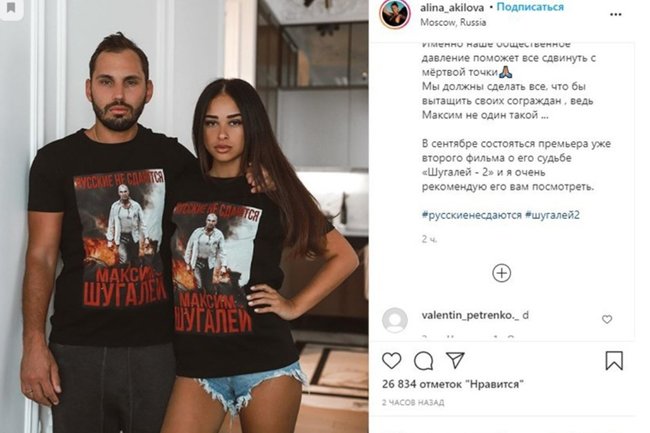Viewport: 650px width, 433px height.
Task: Like valentin_petrenko's comment with small heart
Action: [607, 319]
